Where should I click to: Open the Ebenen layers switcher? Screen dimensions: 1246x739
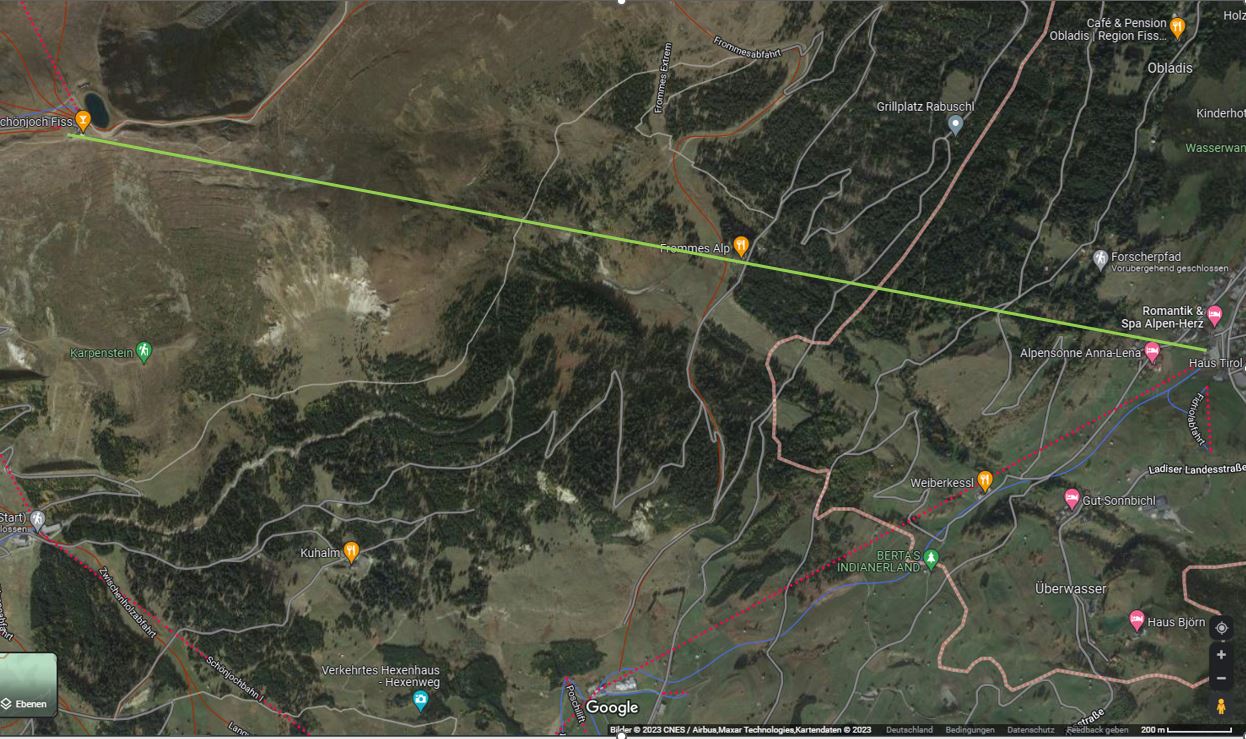pos(28,686)
